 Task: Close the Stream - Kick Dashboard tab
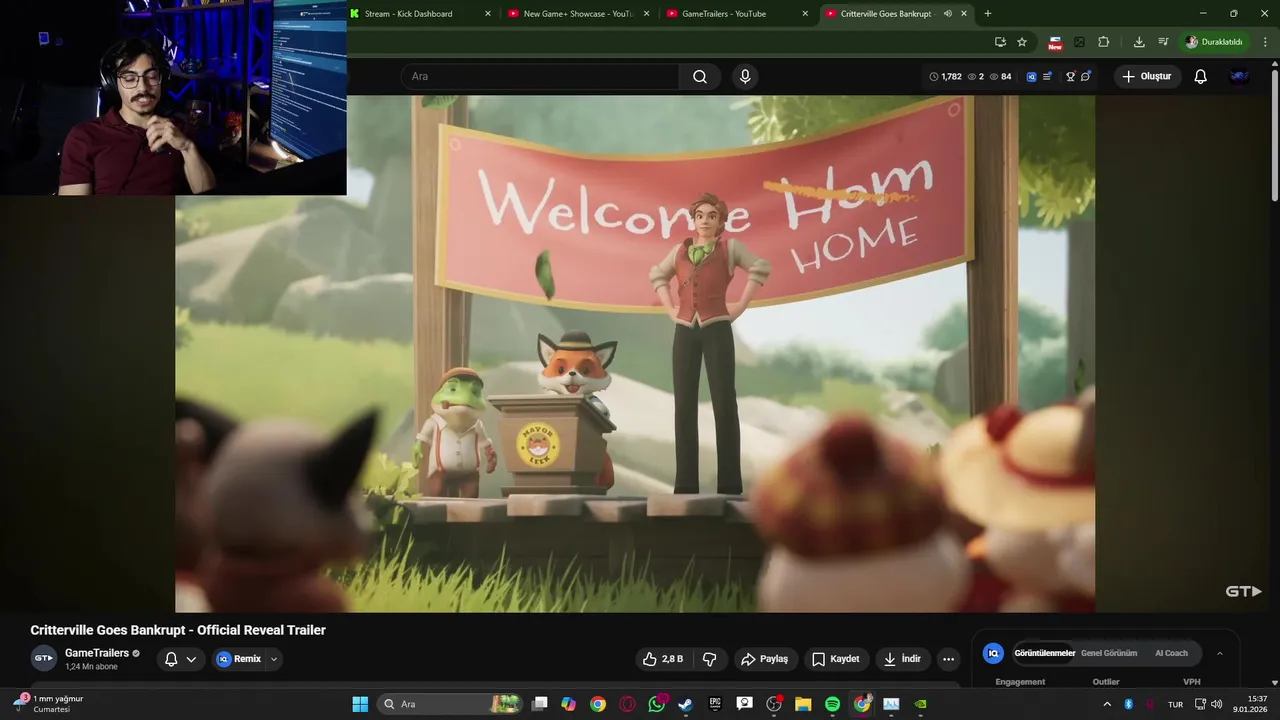point(488,14)
